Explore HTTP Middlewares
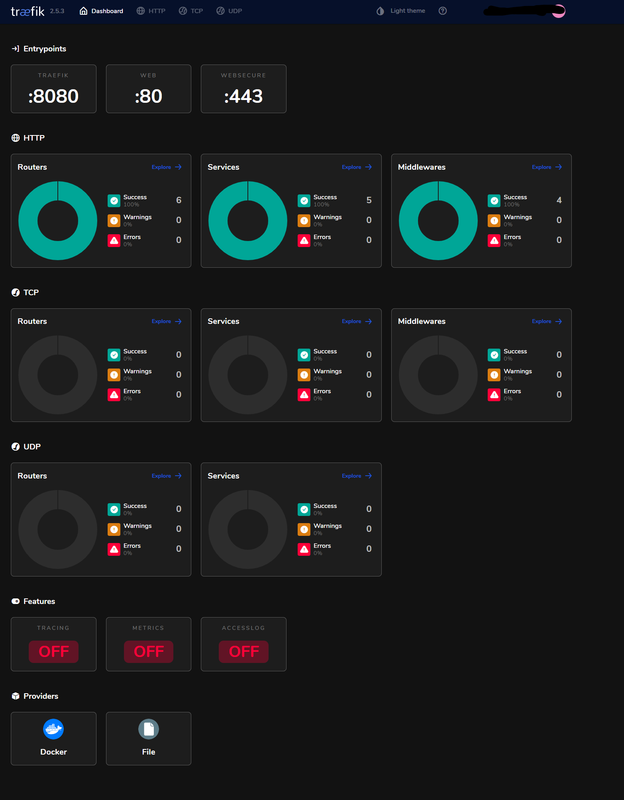624x800 pixels. (547, 167)
